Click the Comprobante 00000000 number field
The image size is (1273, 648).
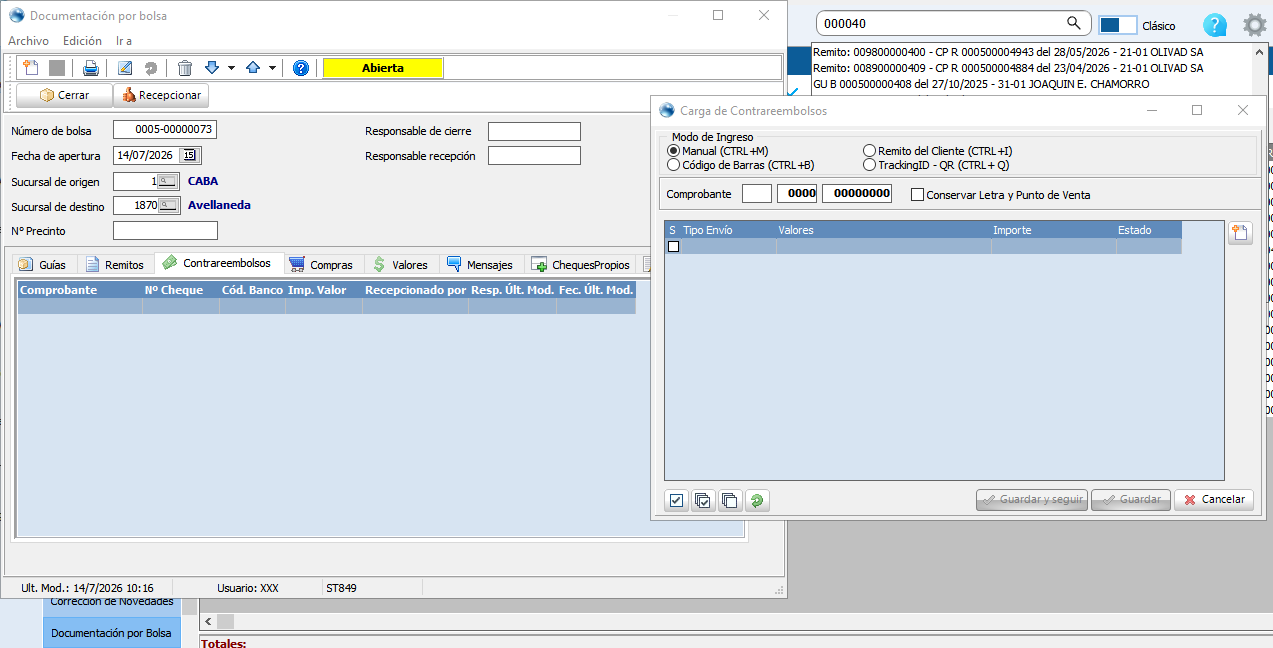pyautogui.click(x=857, y=194)
